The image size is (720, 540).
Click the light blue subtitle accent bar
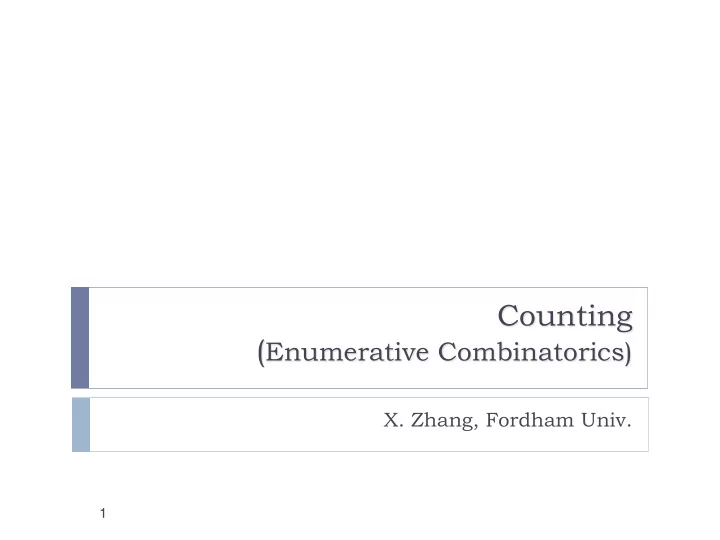81,425
